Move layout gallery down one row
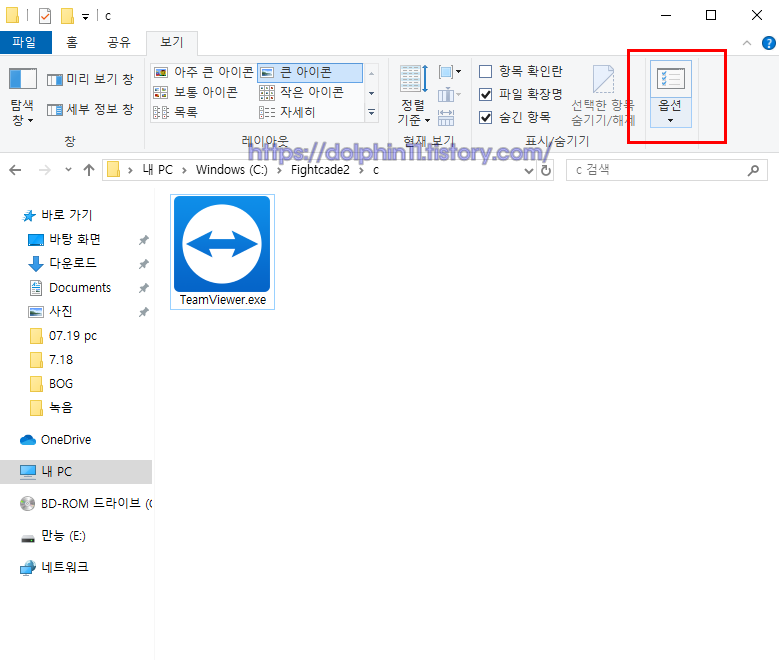The height and width of the screenshot is (660, 779). [371, 93]
